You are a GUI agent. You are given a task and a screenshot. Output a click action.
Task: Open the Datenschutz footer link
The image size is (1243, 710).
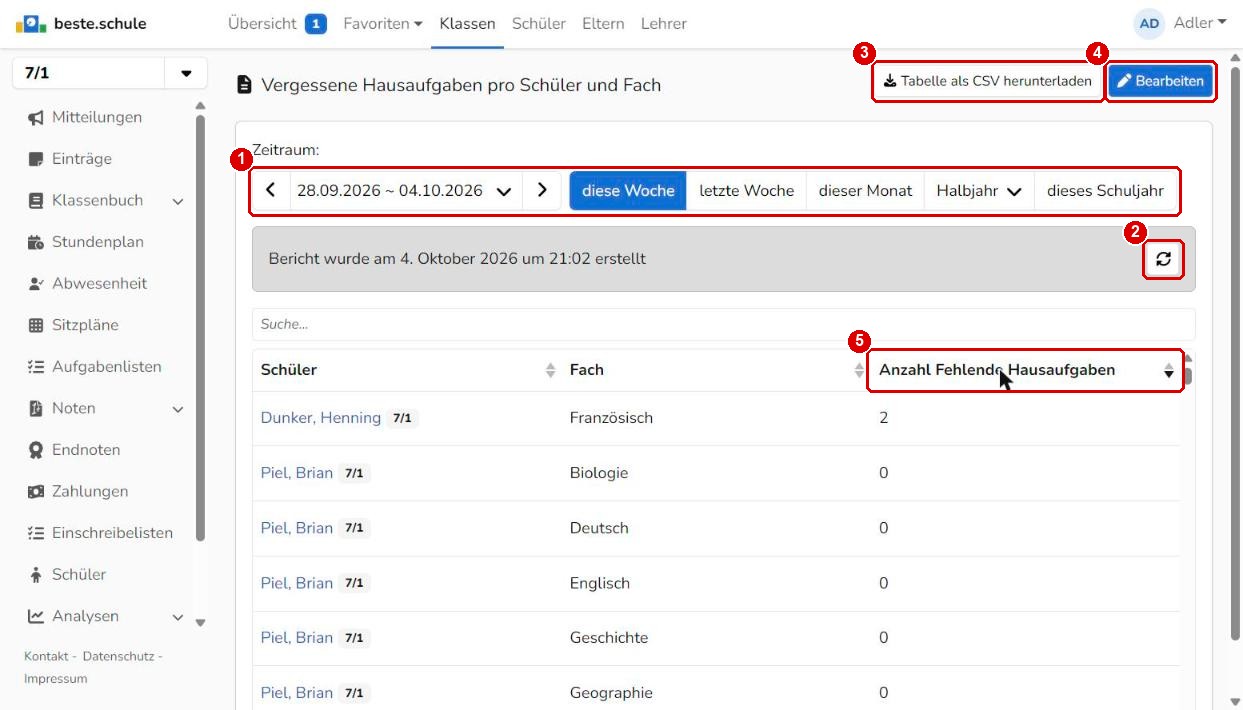click(117, 656)
